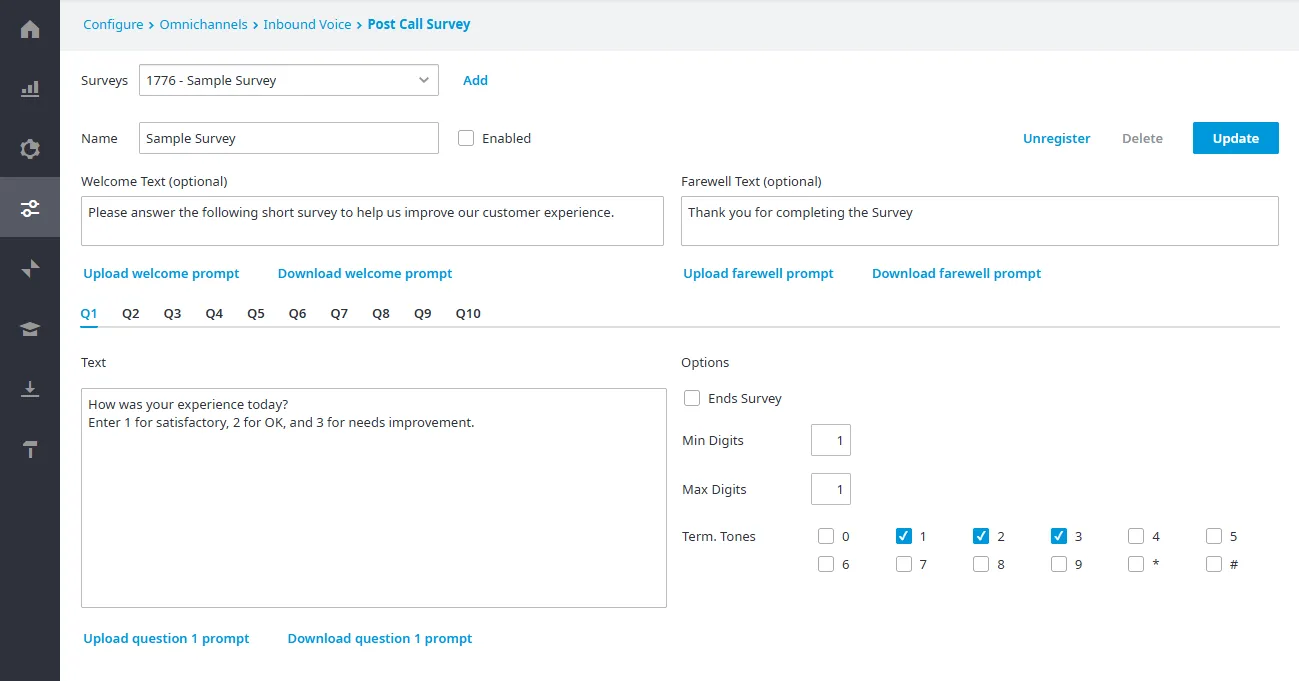
Task: Switch to the Q4 tab
Action: click(x=214, y=313)
